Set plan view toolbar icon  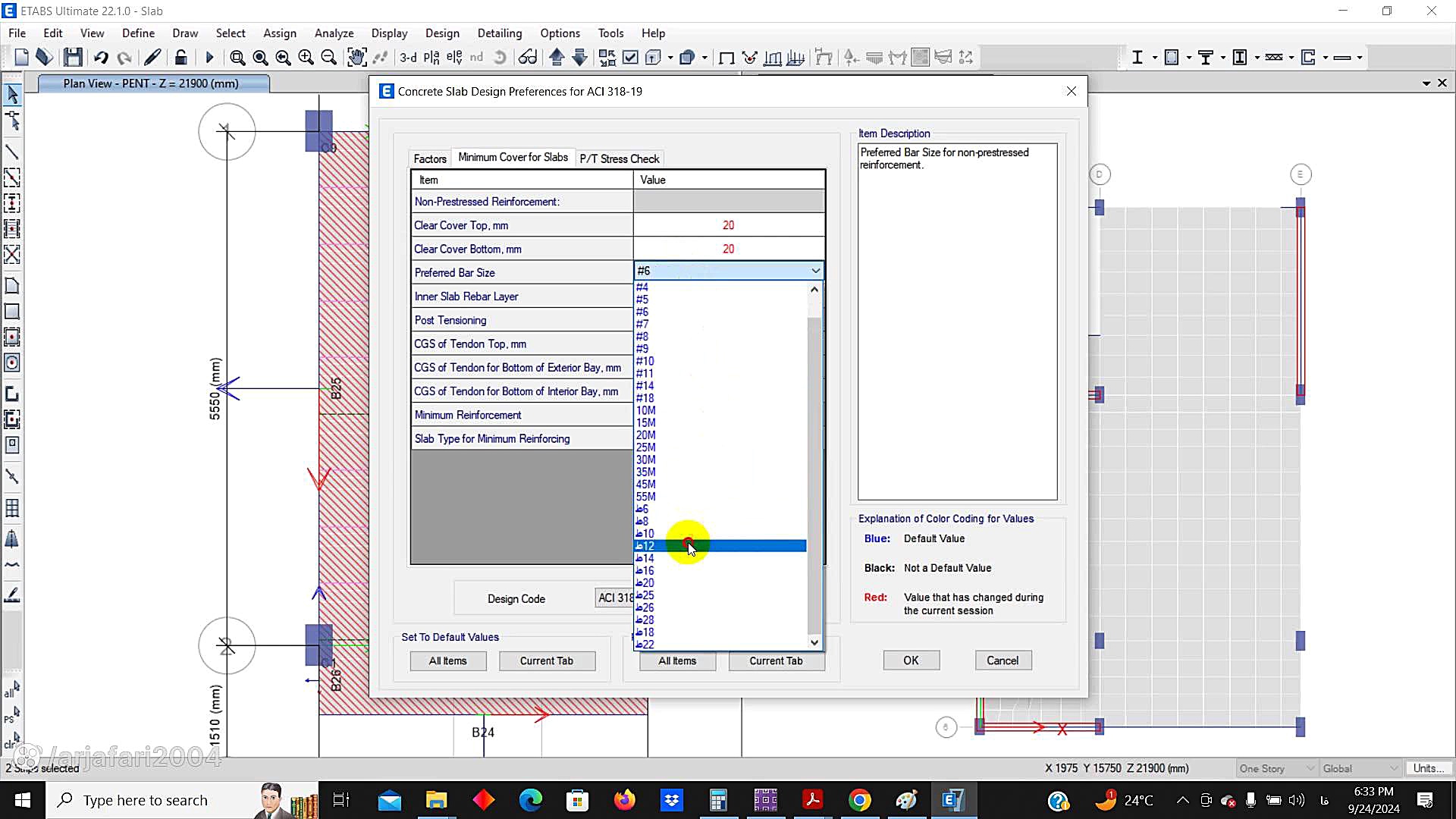[x=431, y=58]
